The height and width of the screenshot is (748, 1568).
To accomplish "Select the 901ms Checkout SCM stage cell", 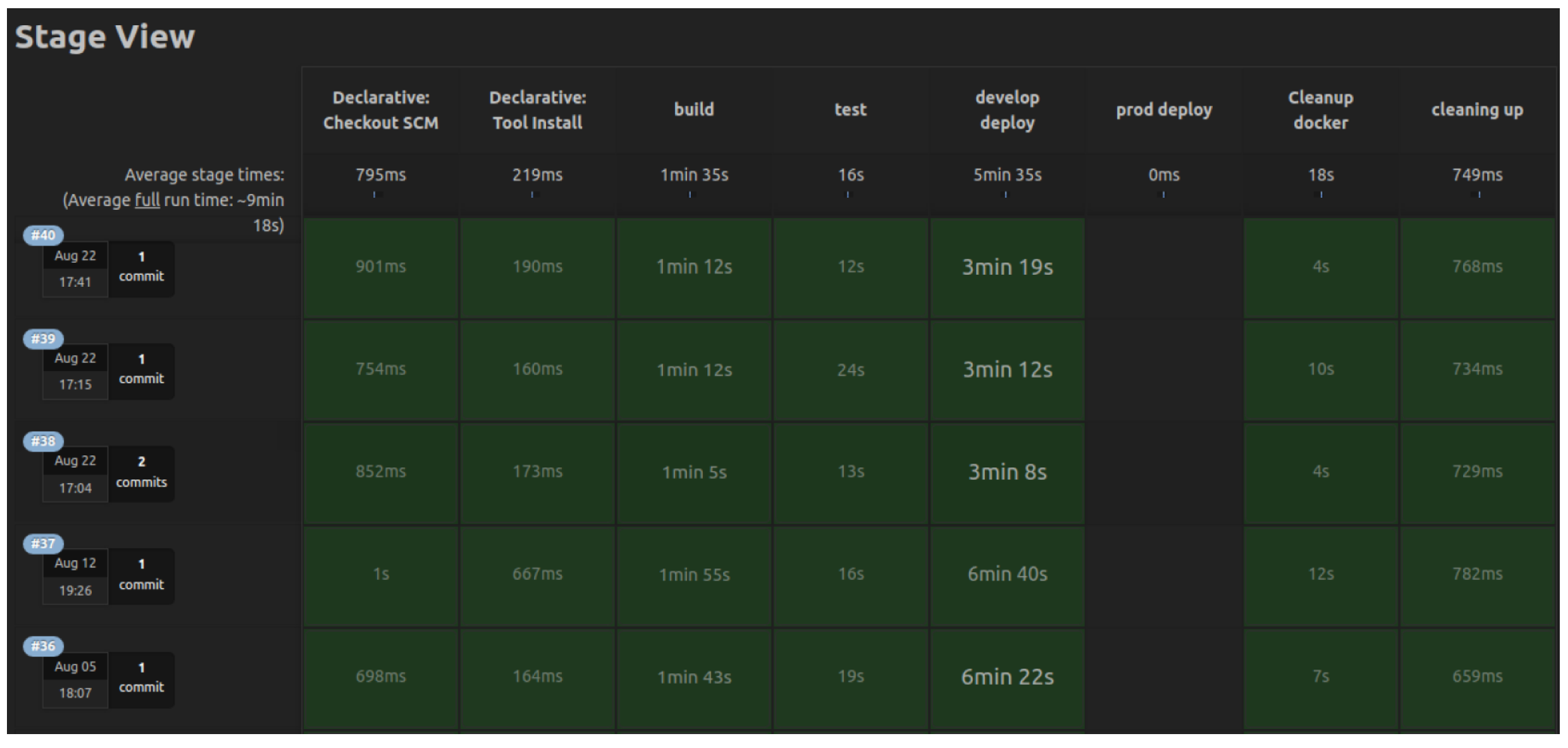I will (x=380, y=267).
